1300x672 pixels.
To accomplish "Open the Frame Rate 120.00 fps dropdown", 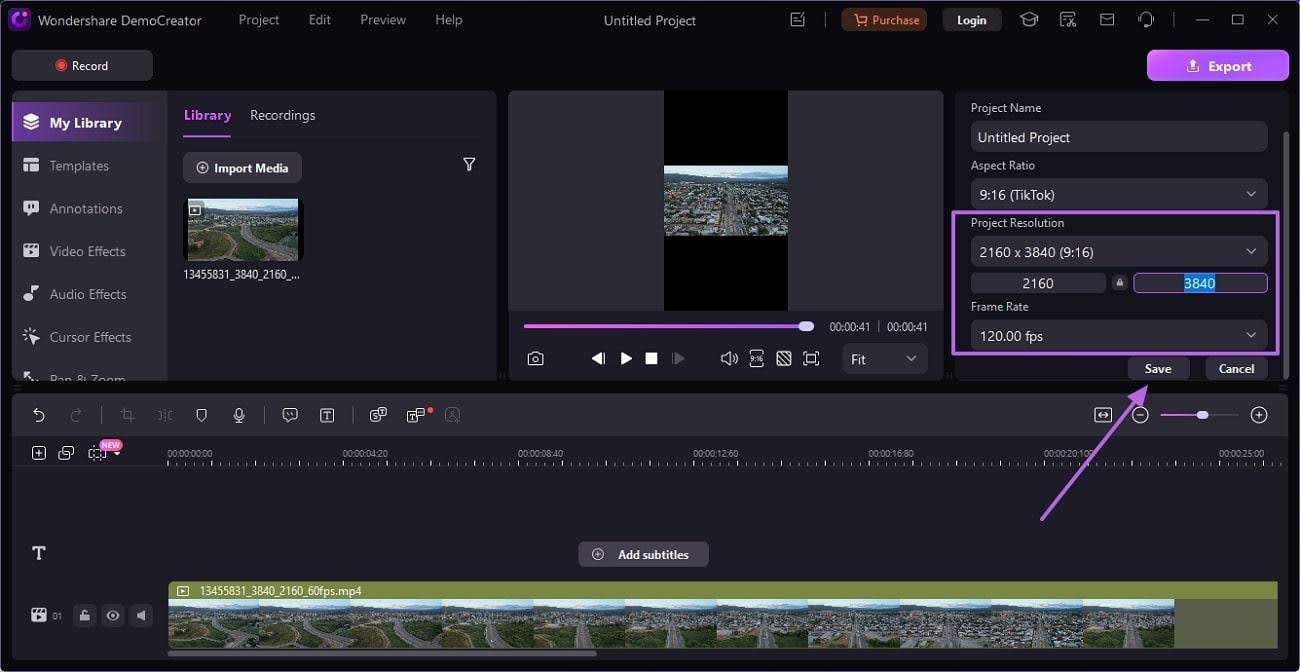I will (x=1119, y=336).
